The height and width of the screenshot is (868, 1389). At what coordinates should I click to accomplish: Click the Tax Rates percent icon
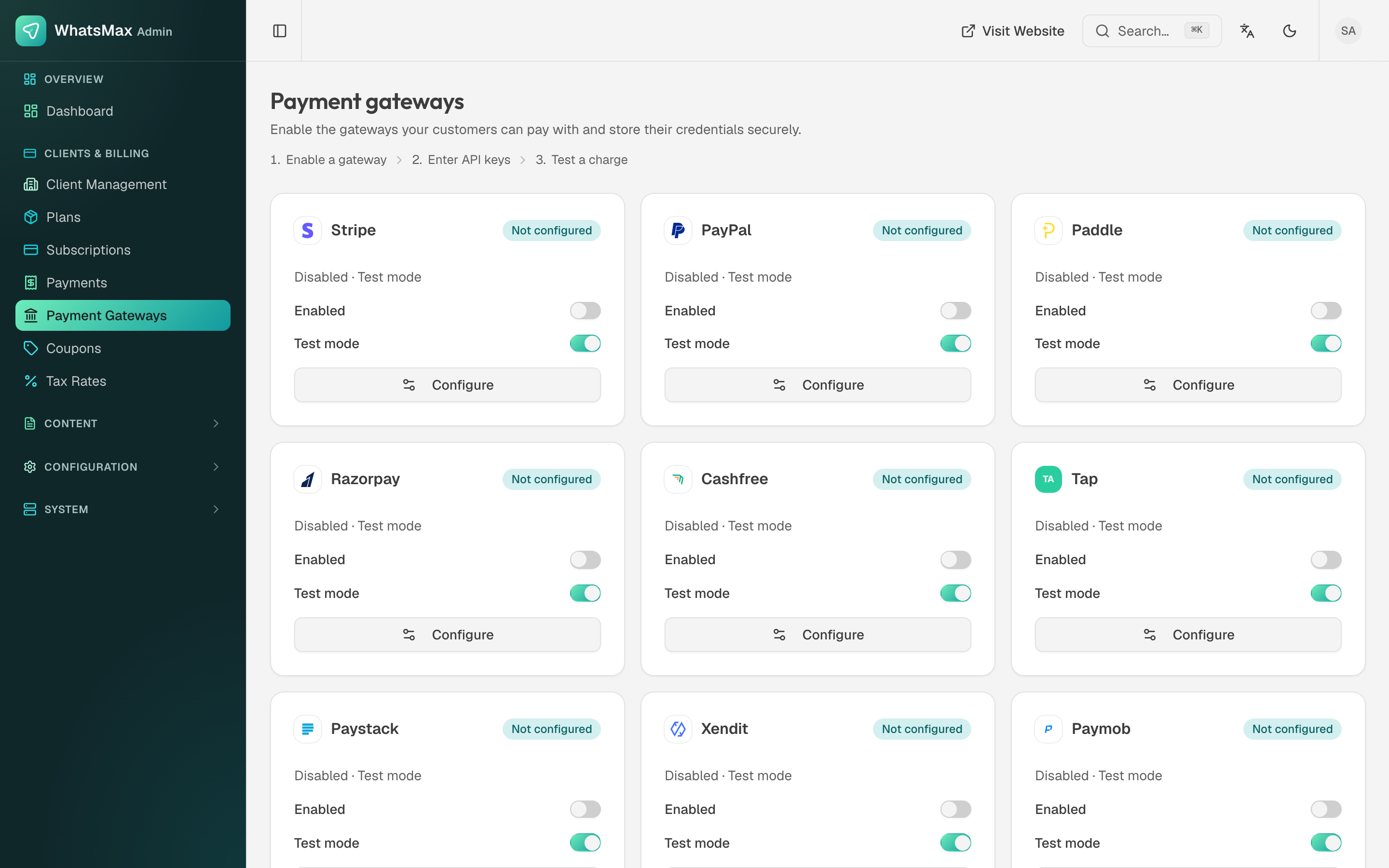(x=31, y=380)
